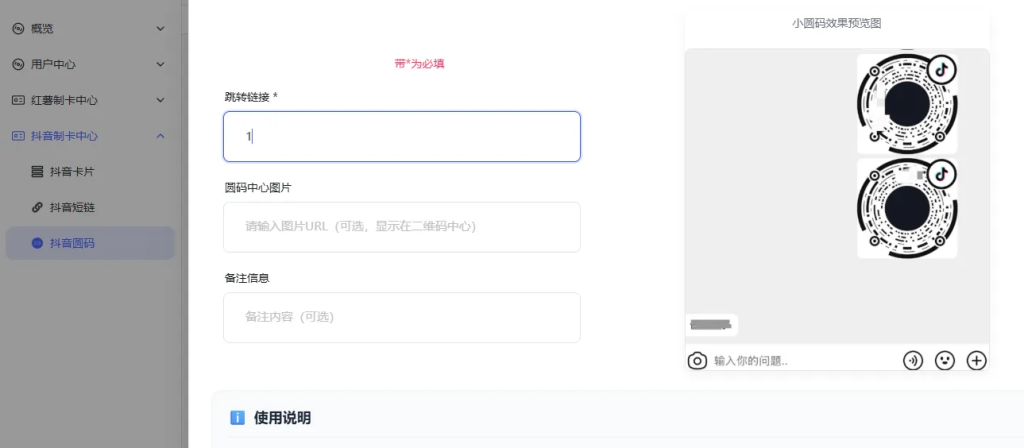Focus the 备注信息 input field

[x=402, y=317]
